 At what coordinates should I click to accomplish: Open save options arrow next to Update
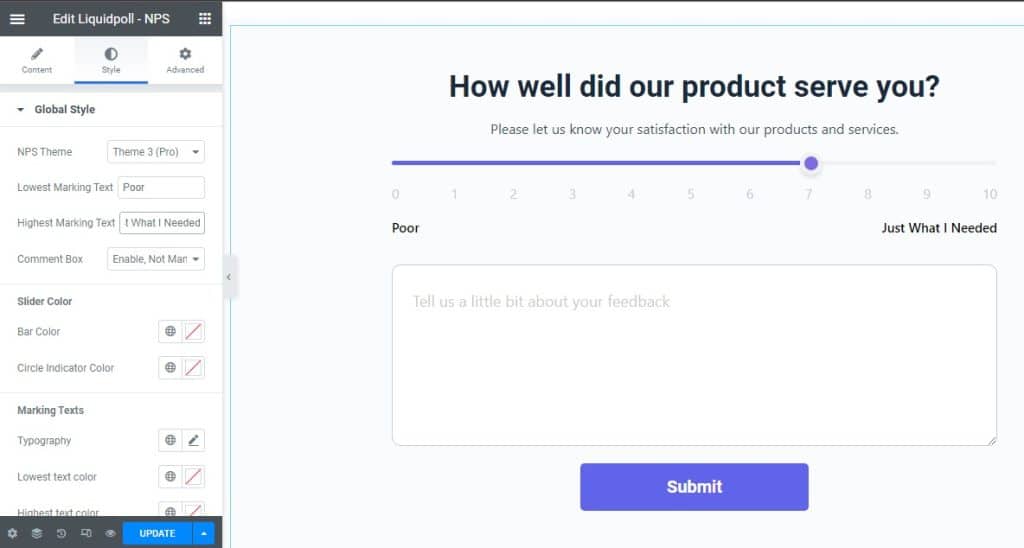tap(204, 533)
